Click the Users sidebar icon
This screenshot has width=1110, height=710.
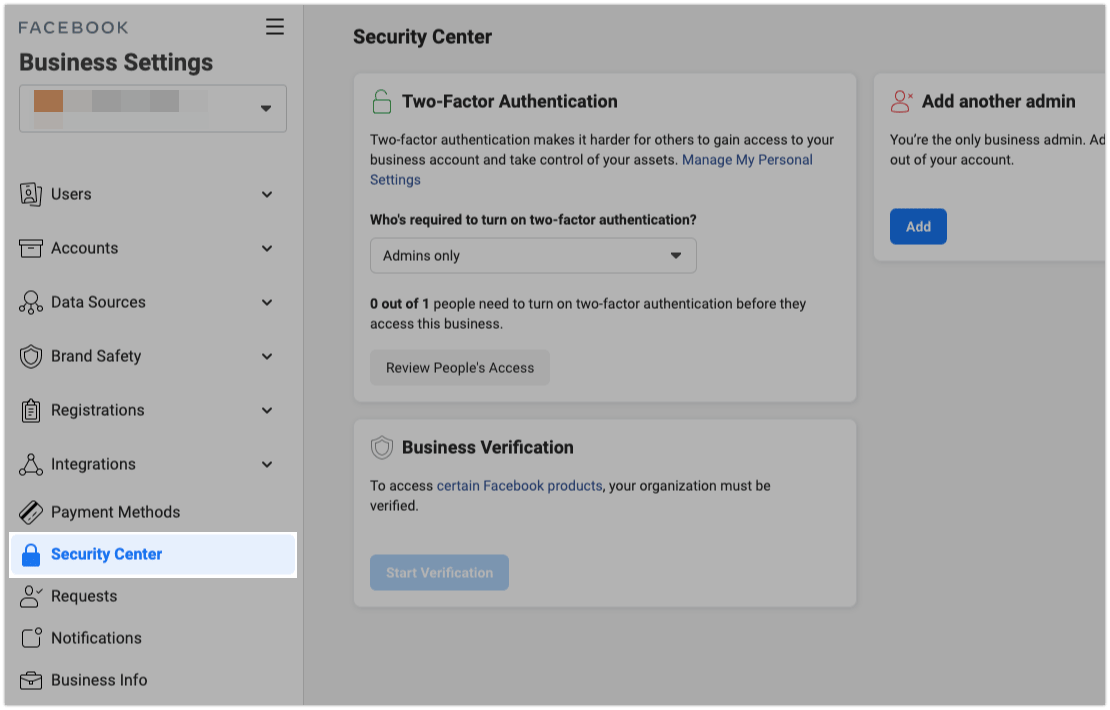30,194
